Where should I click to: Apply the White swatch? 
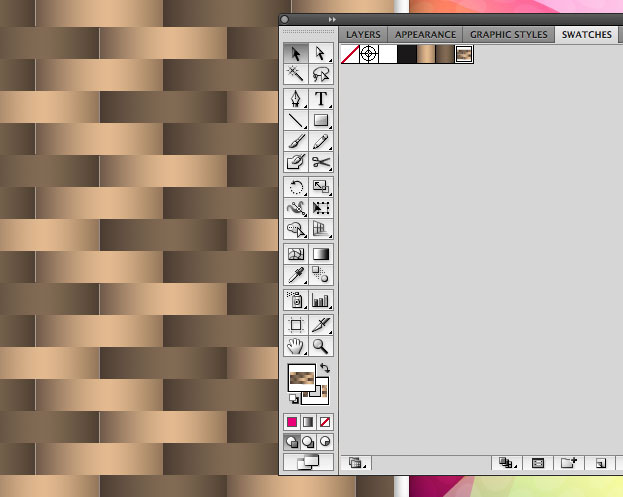pos(388,54)
